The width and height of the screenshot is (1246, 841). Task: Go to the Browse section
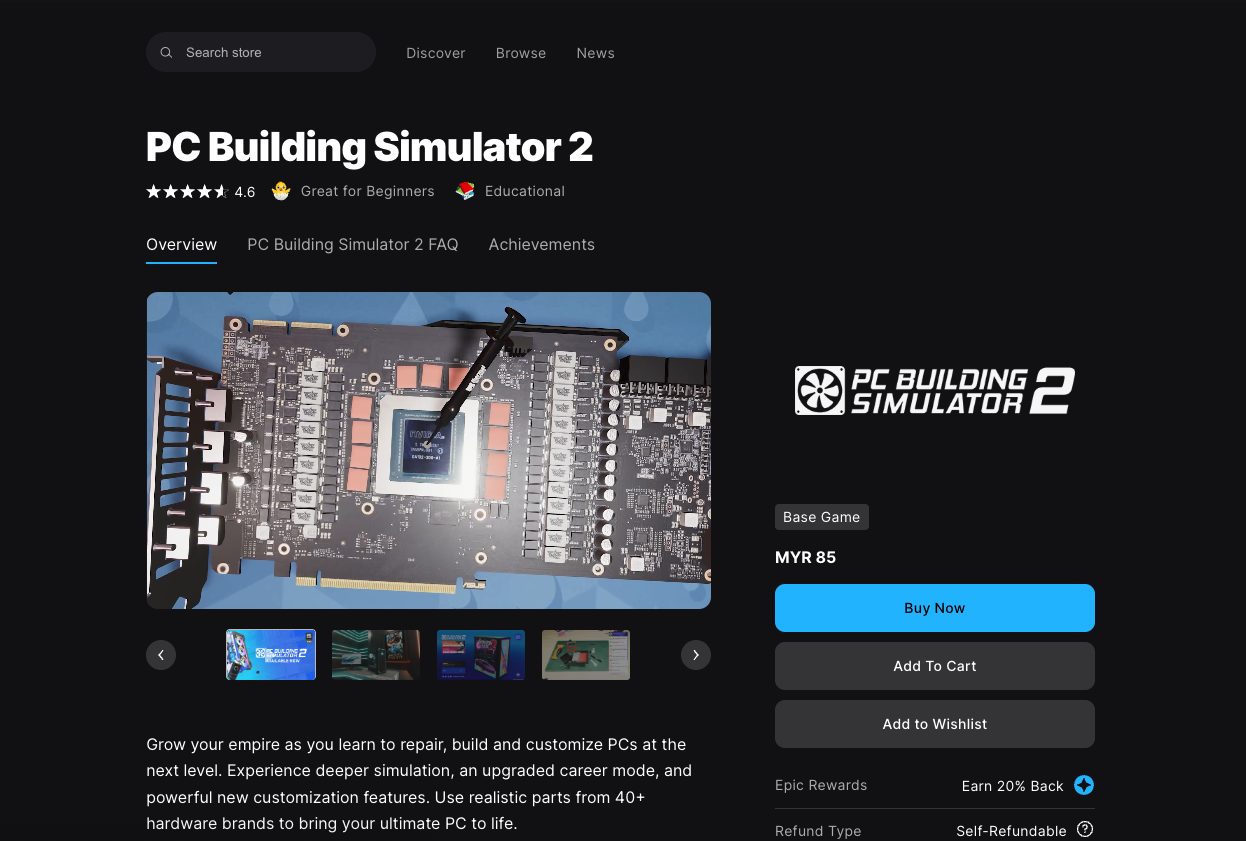point(521,53)
